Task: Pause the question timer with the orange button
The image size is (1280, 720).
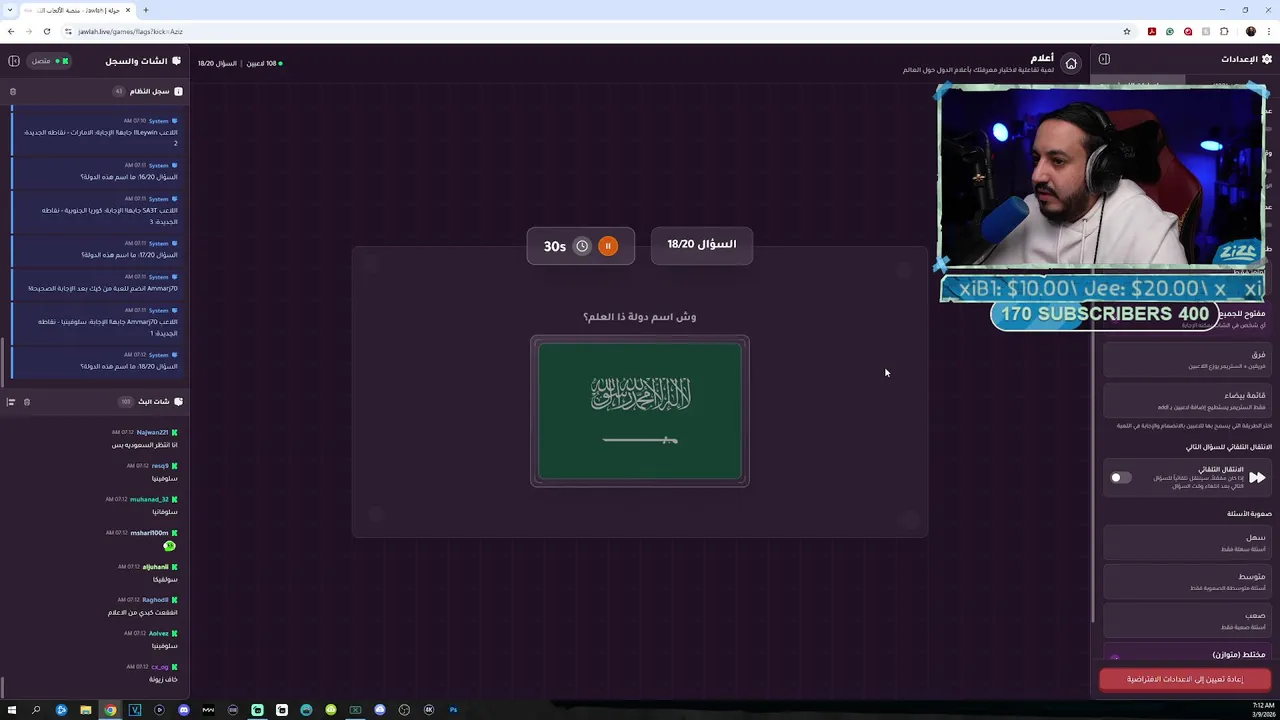Action: click(x=608, y=246)
